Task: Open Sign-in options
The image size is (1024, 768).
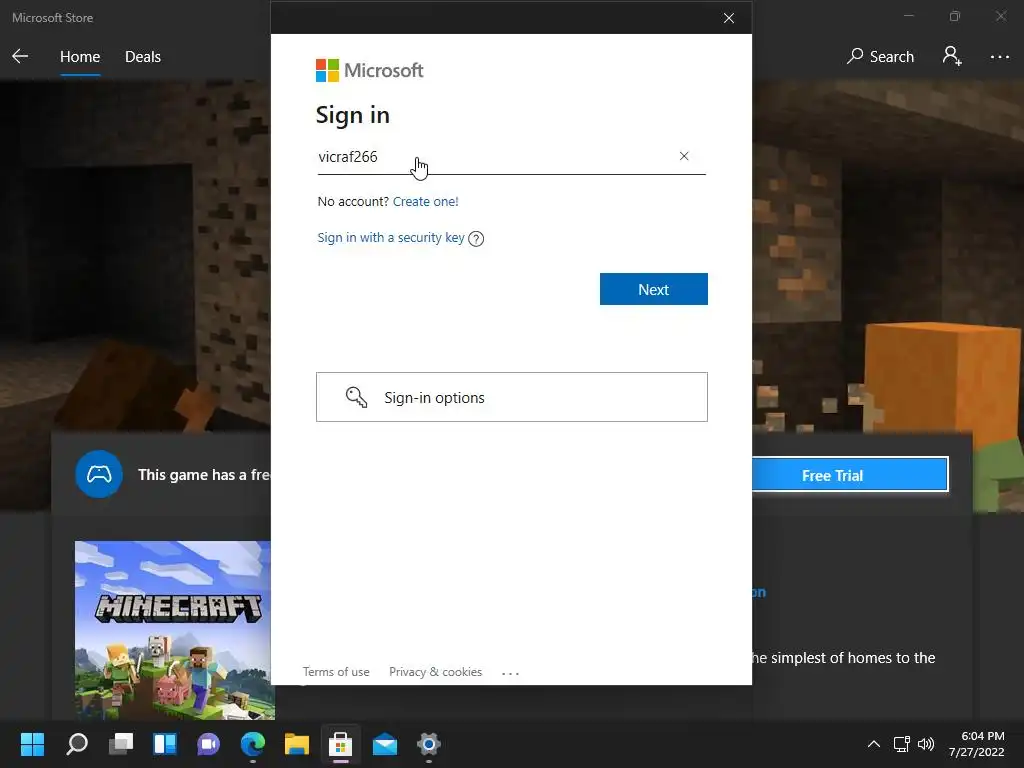Action: pyautogui.click(x=512, y=397)
